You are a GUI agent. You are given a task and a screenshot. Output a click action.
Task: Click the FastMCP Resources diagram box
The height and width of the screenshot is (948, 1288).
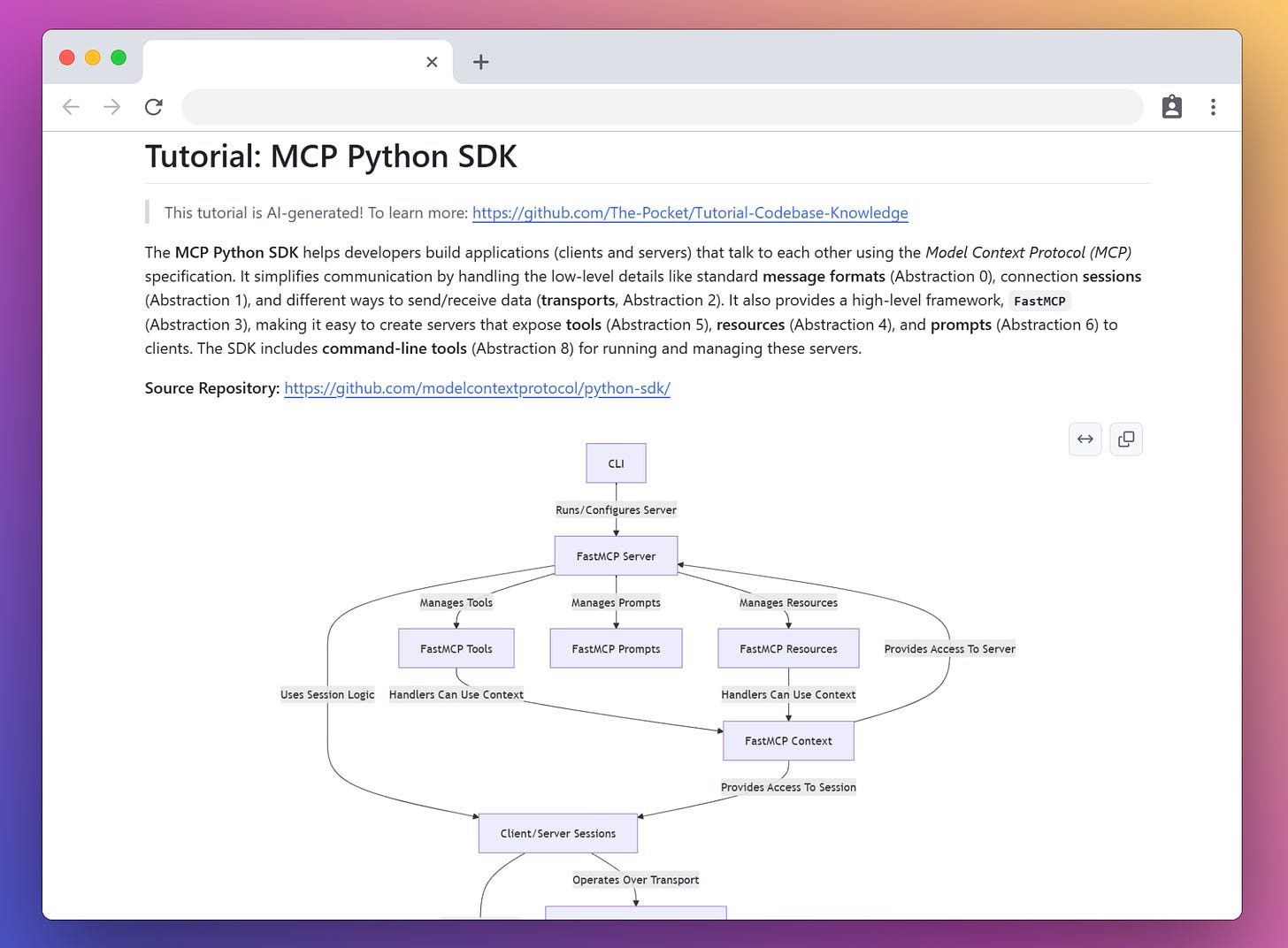(787, 648)
